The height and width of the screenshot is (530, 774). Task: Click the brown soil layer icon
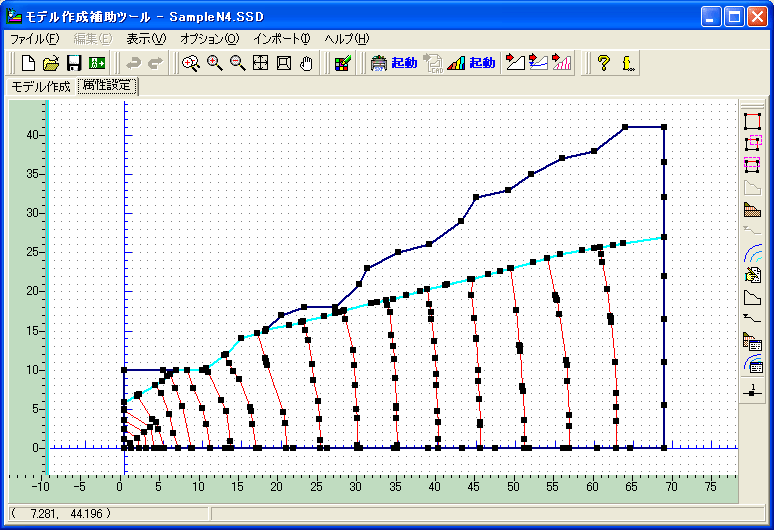coord(752,209)
